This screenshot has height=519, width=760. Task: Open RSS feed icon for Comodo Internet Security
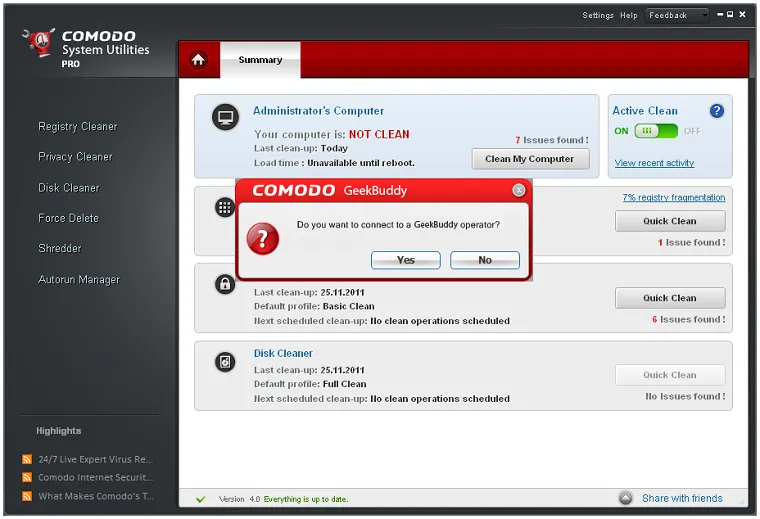point(27,477)
